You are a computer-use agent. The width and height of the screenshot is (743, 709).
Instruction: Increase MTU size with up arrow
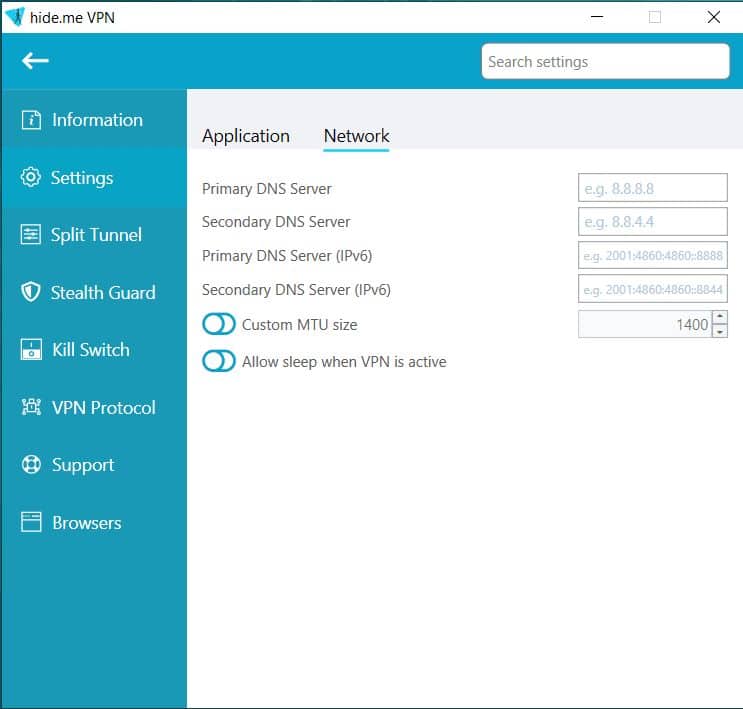click(x=719, y=317)
